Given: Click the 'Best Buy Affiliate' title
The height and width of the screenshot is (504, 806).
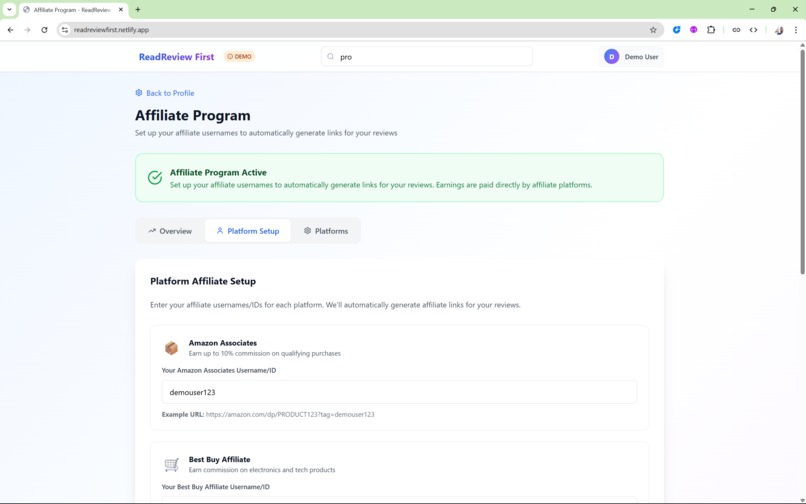Looking at the screenshot, I should [x=219, y=459].
